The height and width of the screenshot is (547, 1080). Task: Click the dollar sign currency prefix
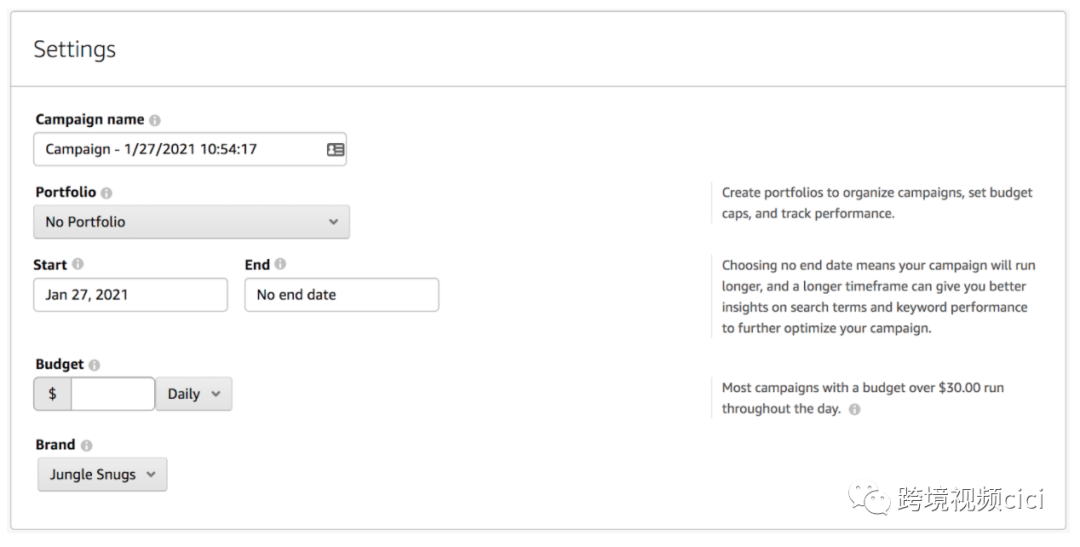(53, 394)
